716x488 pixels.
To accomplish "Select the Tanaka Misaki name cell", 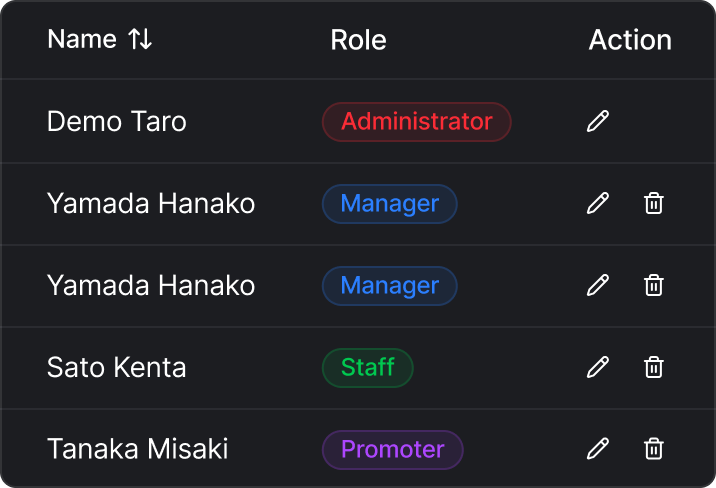I will pos(138,449).
